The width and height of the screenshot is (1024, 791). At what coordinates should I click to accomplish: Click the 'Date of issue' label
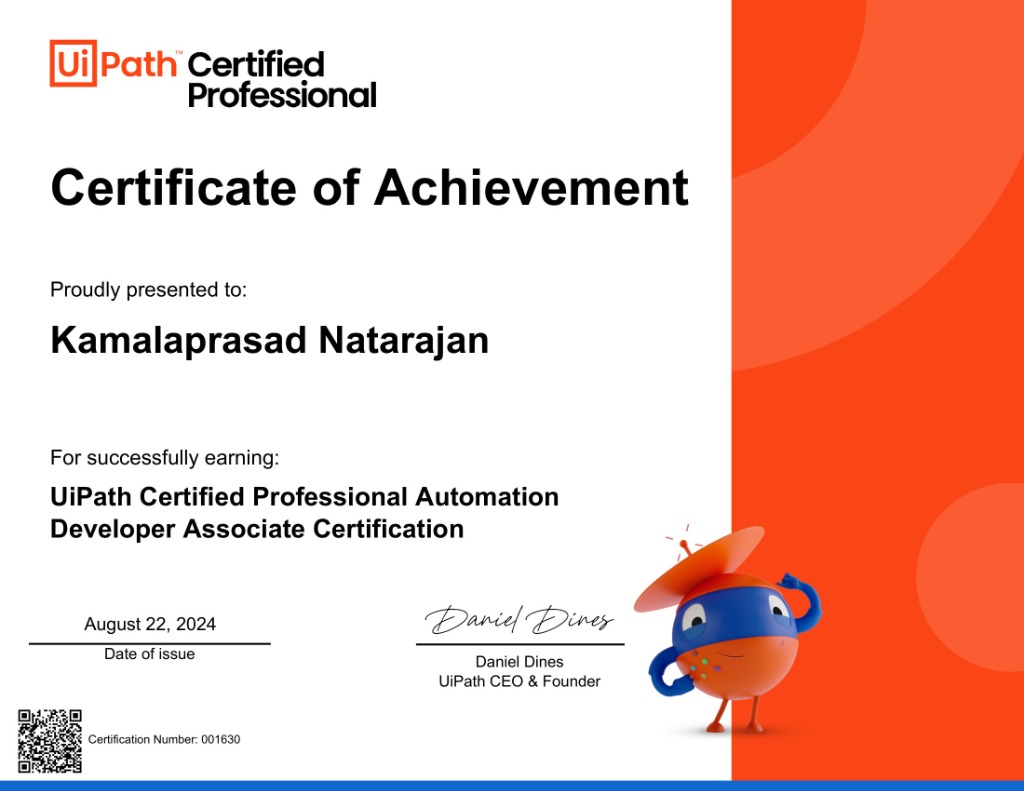[x=150, y=653]
